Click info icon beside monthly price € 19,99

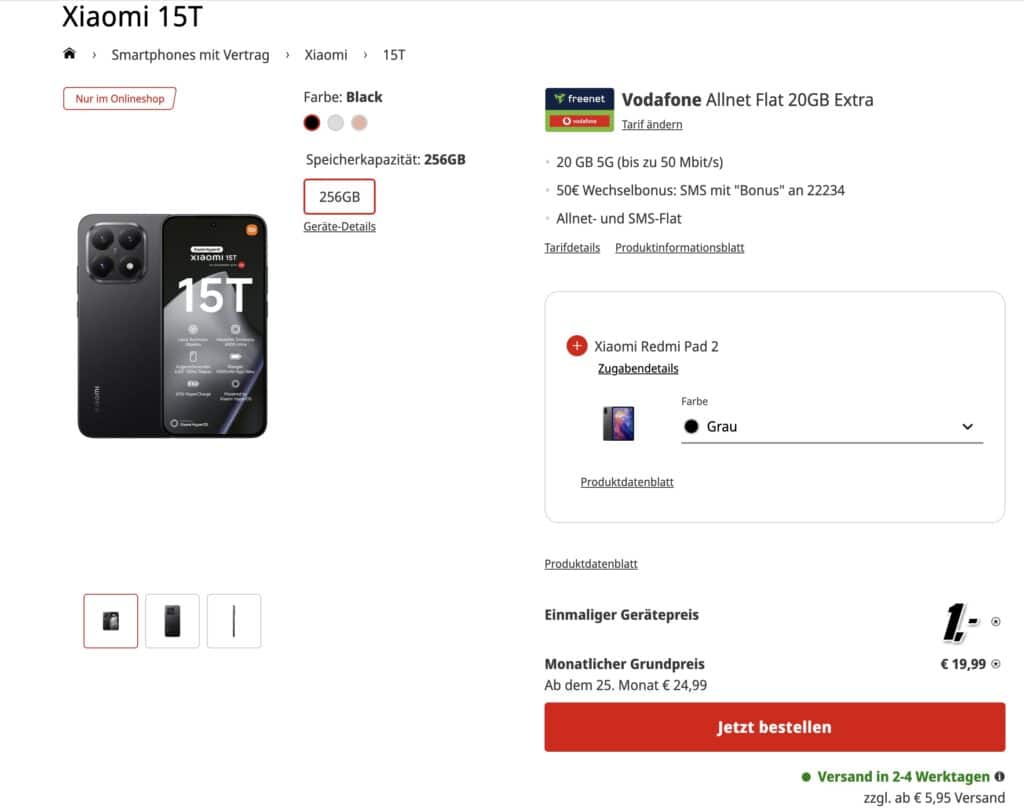995,664
